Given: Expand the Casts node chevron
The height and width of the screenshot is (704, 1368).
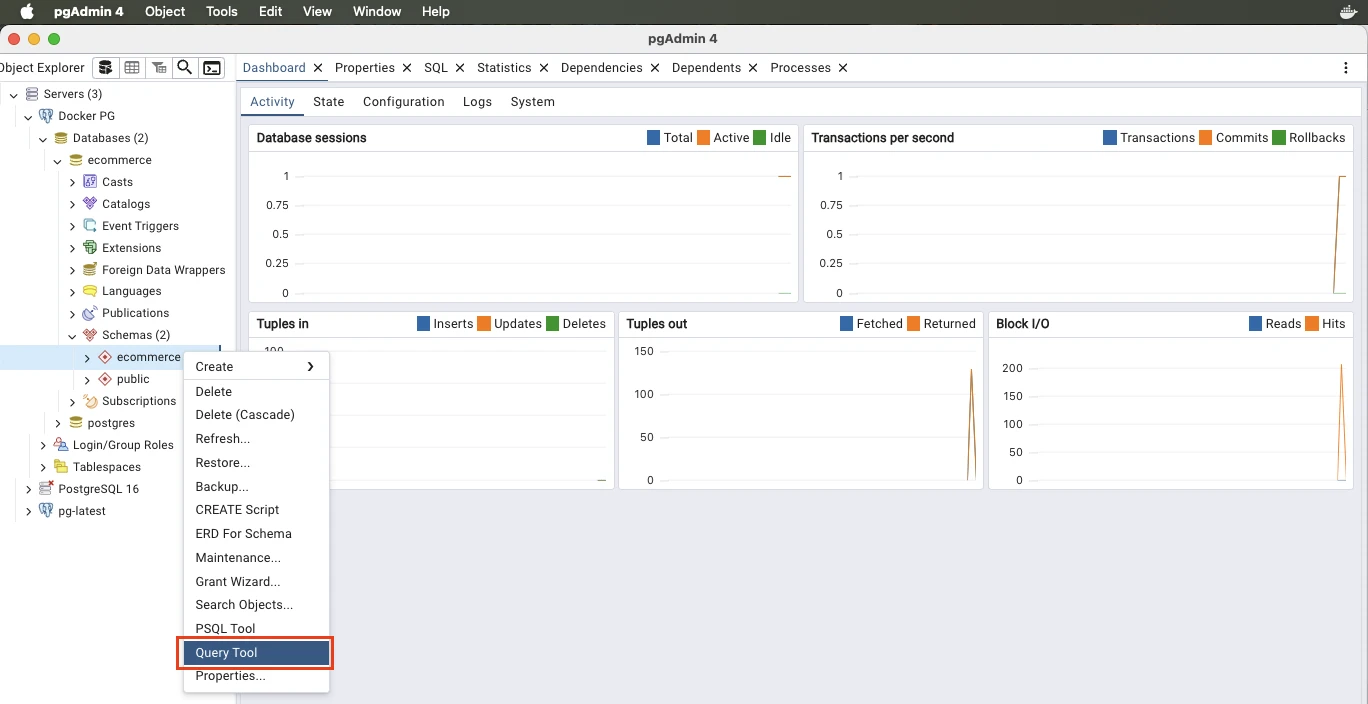Looking at the screenshot, I should pyautogui.click(x=72, y=182).
